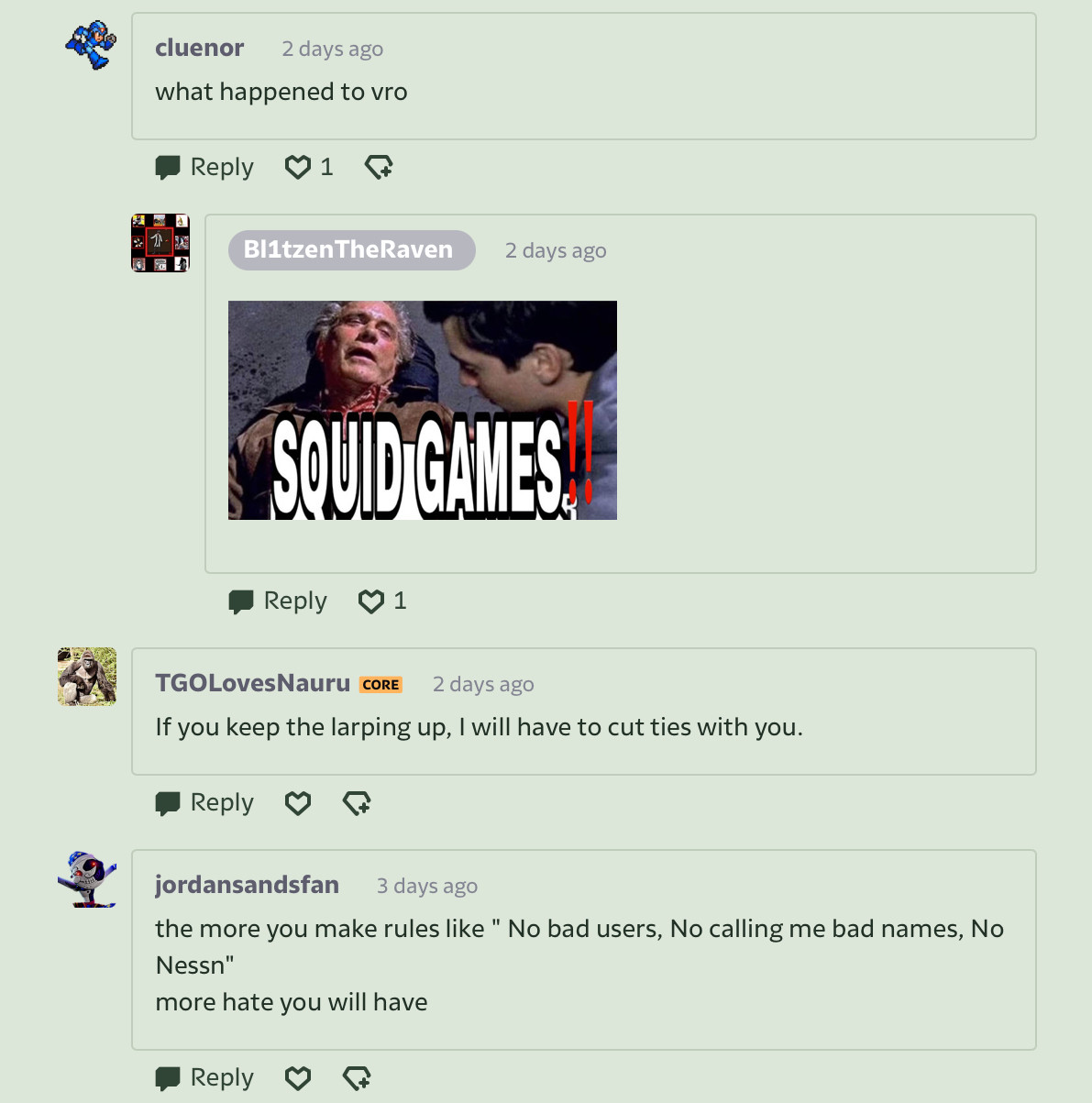Like cluenor's comment with the heart icon
Viewport: 1092px width, 1103px height.
[298, 167]
